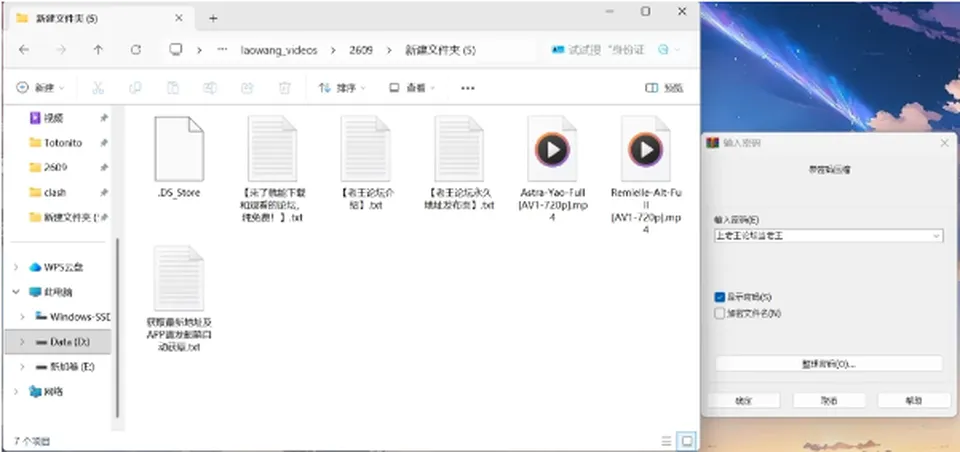This screenshot has height=452, width=960.
Task: Navigate to 2609 in breadcrumb
Action: [361, 50]
